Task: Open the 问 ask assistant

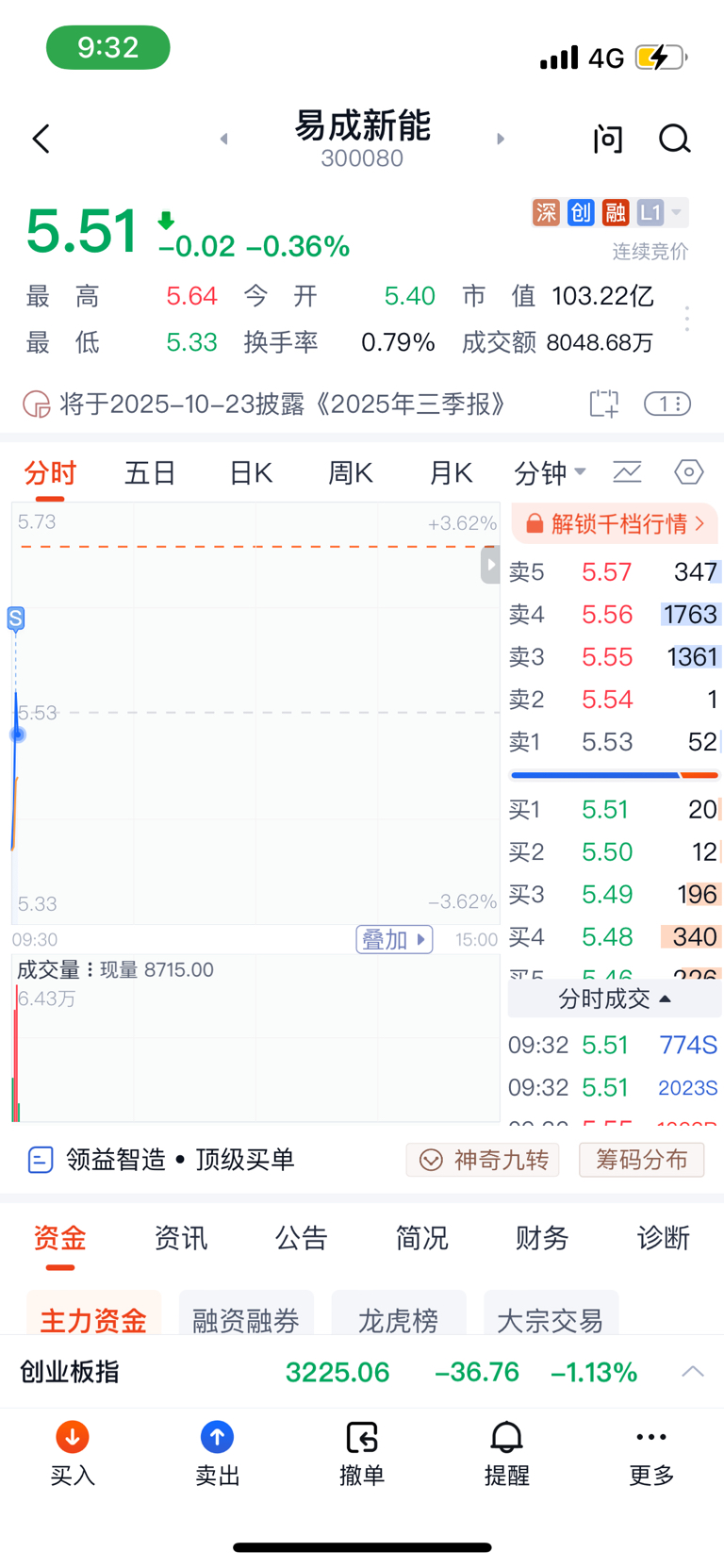Action: point(608,139)
